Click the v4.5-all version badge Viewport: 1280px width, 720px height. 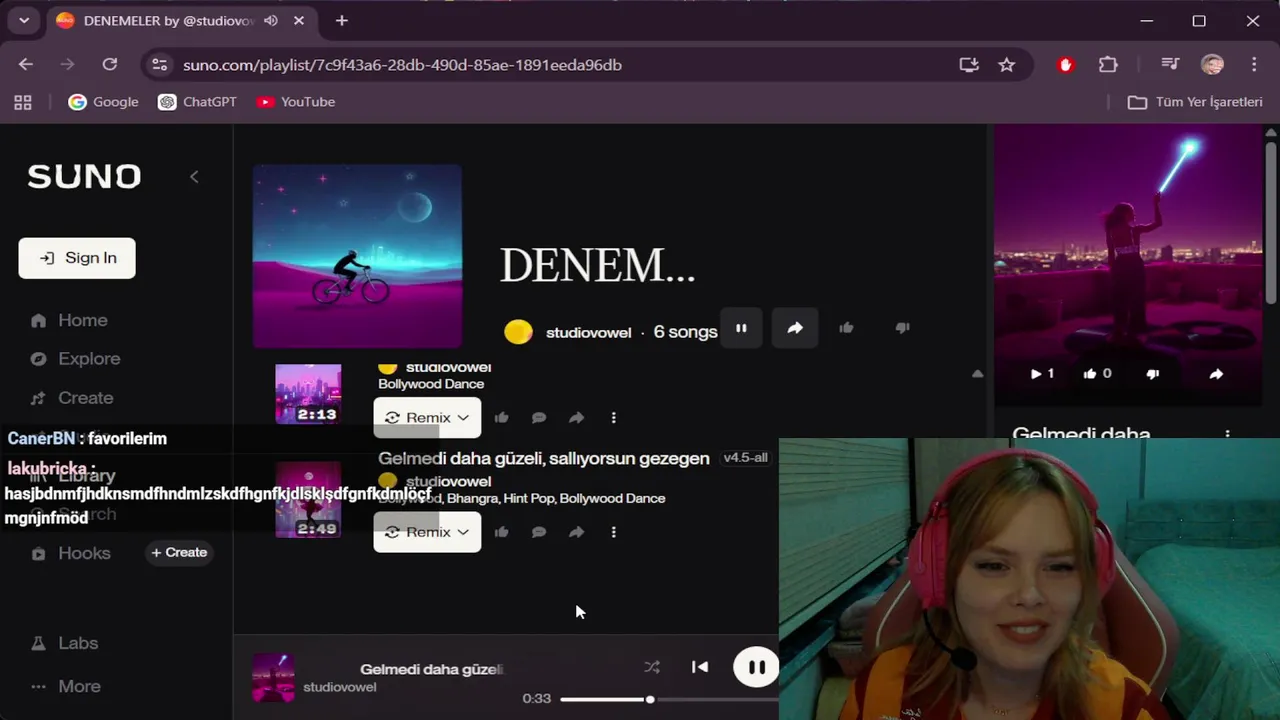[745, 458]
